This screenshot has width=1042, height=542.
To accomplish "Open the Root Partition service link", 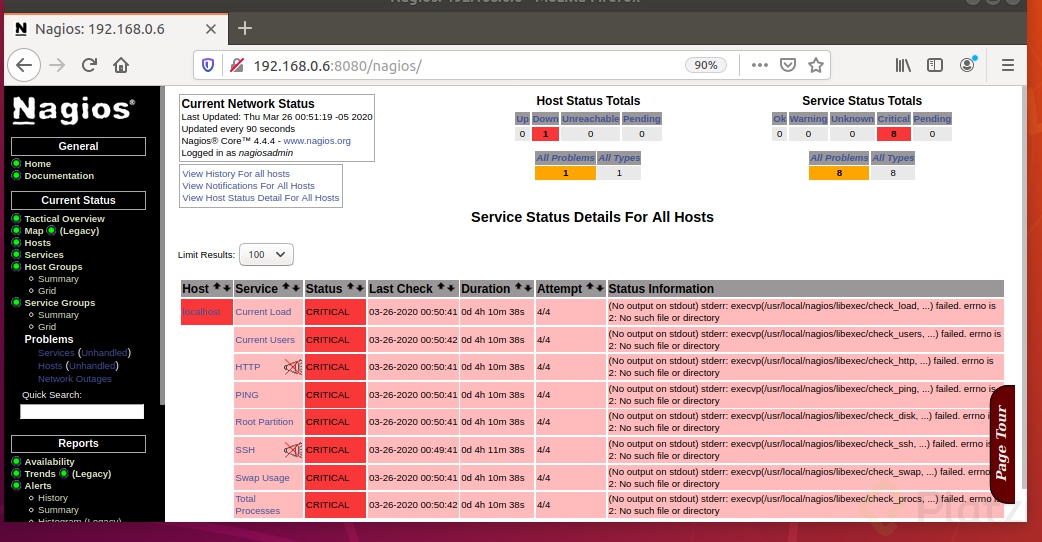I will pyautogui.click(x=264, y=422).
